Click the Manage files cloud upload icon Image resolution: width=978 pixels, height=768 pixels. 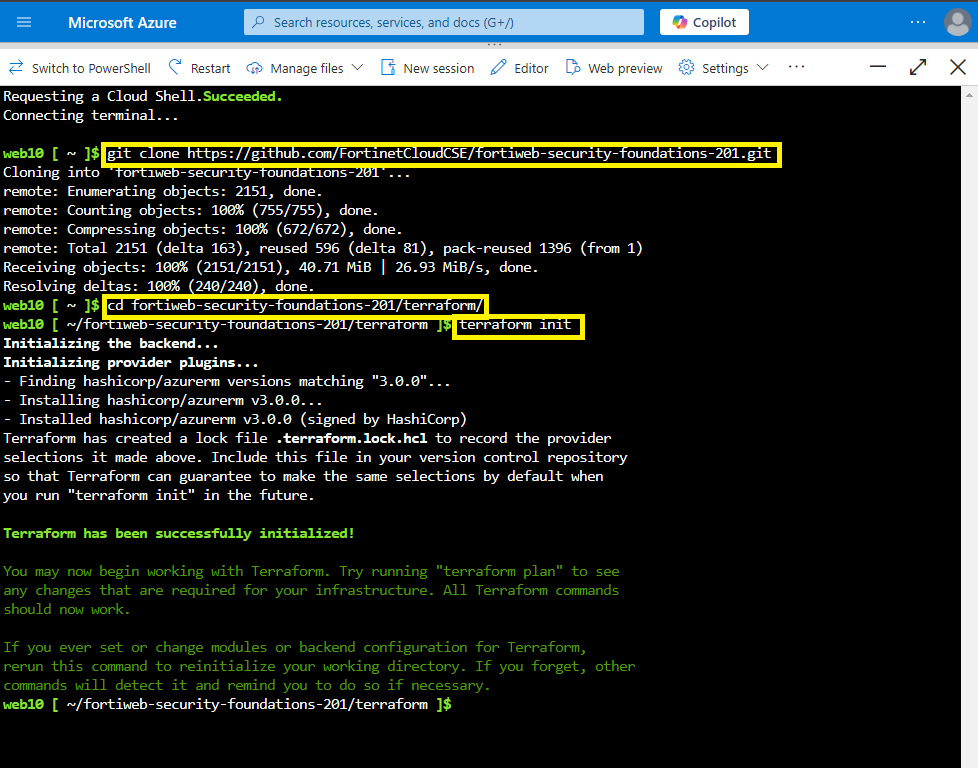click(254, 68)
